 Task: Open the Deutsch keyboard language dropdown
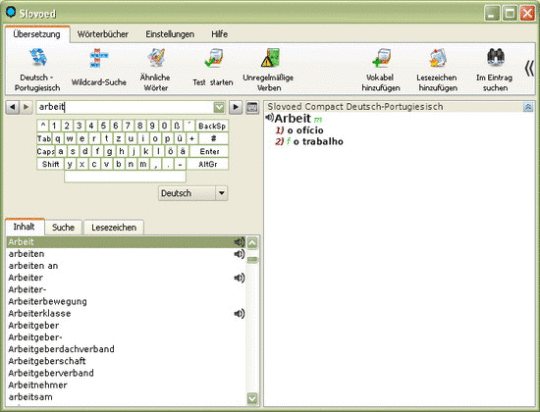pos(222,193)
